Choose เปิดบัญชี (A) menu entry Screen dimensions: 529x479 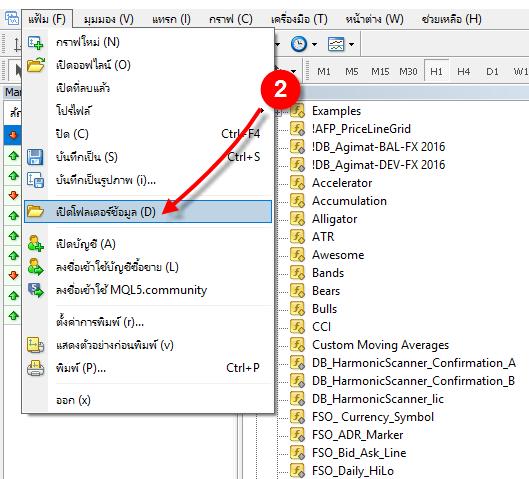pos(148,244)
